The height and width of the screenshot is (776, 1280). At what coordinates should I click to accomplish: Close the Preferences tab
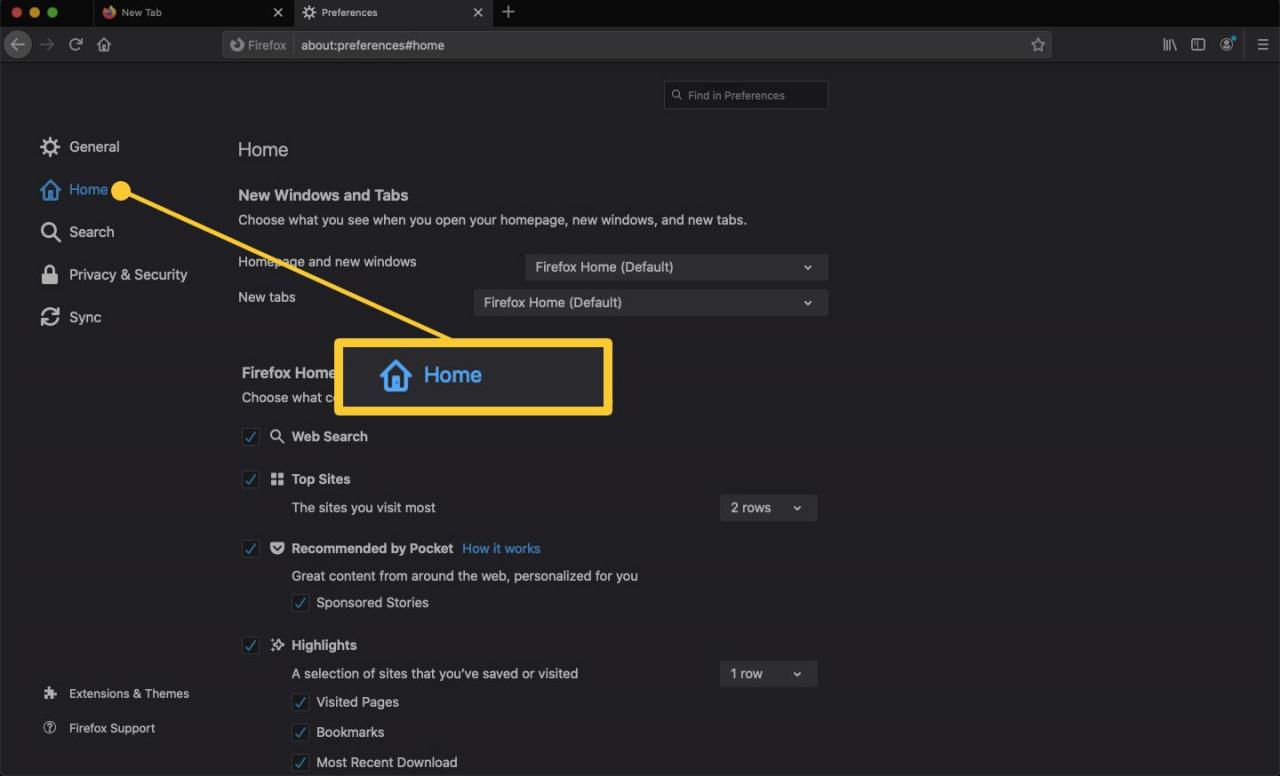pyautogui.click(x=478, y=13)
